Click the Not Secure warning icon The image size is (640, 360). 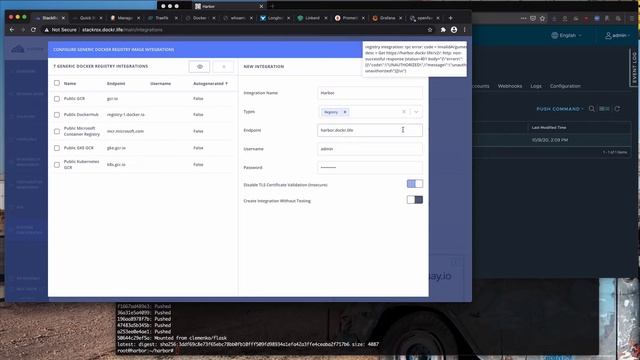[x=47, y=30]
